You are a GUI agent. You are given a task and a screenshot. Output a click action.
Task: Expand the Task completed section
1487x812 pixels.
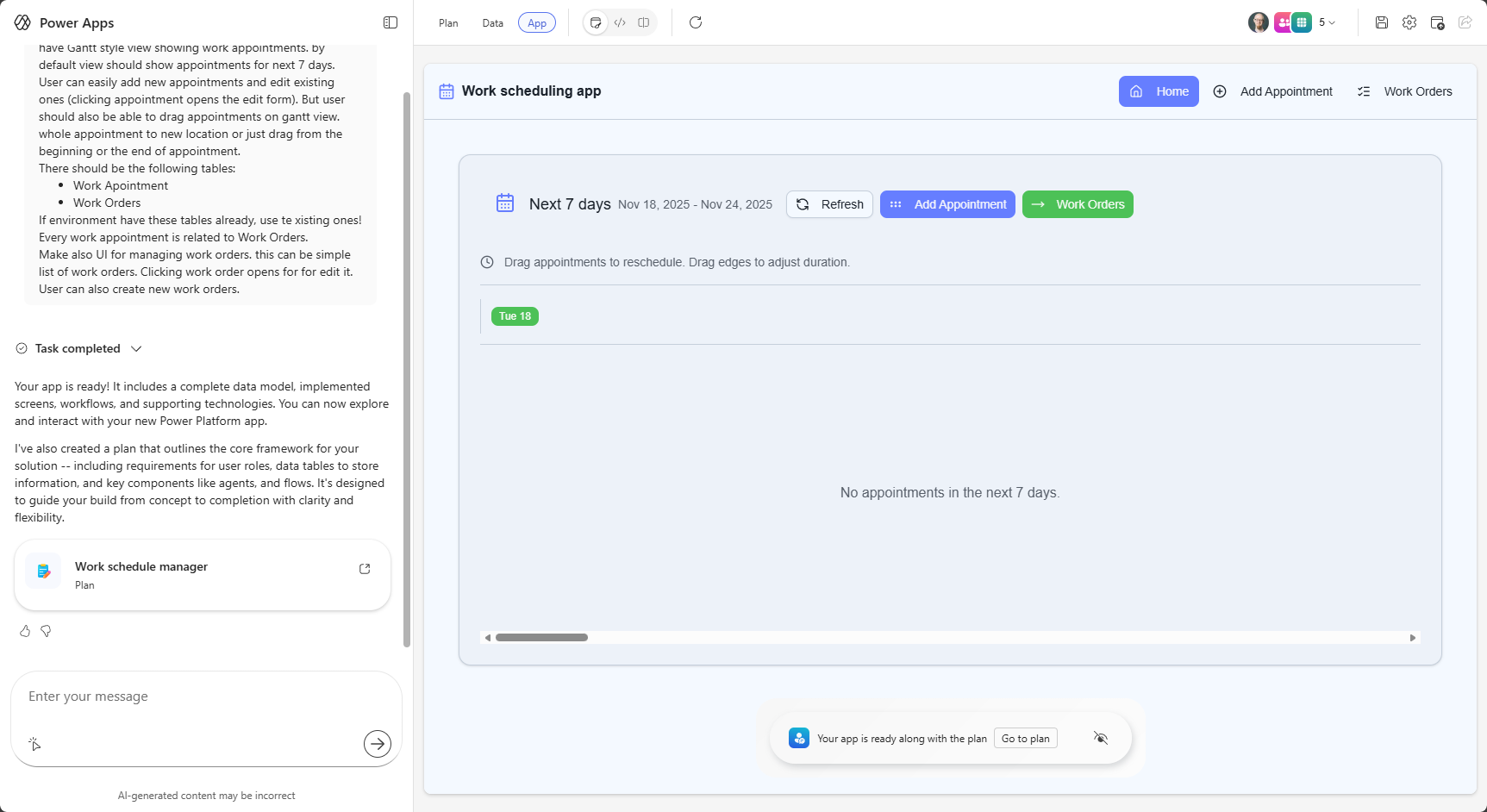coord(136,348)
